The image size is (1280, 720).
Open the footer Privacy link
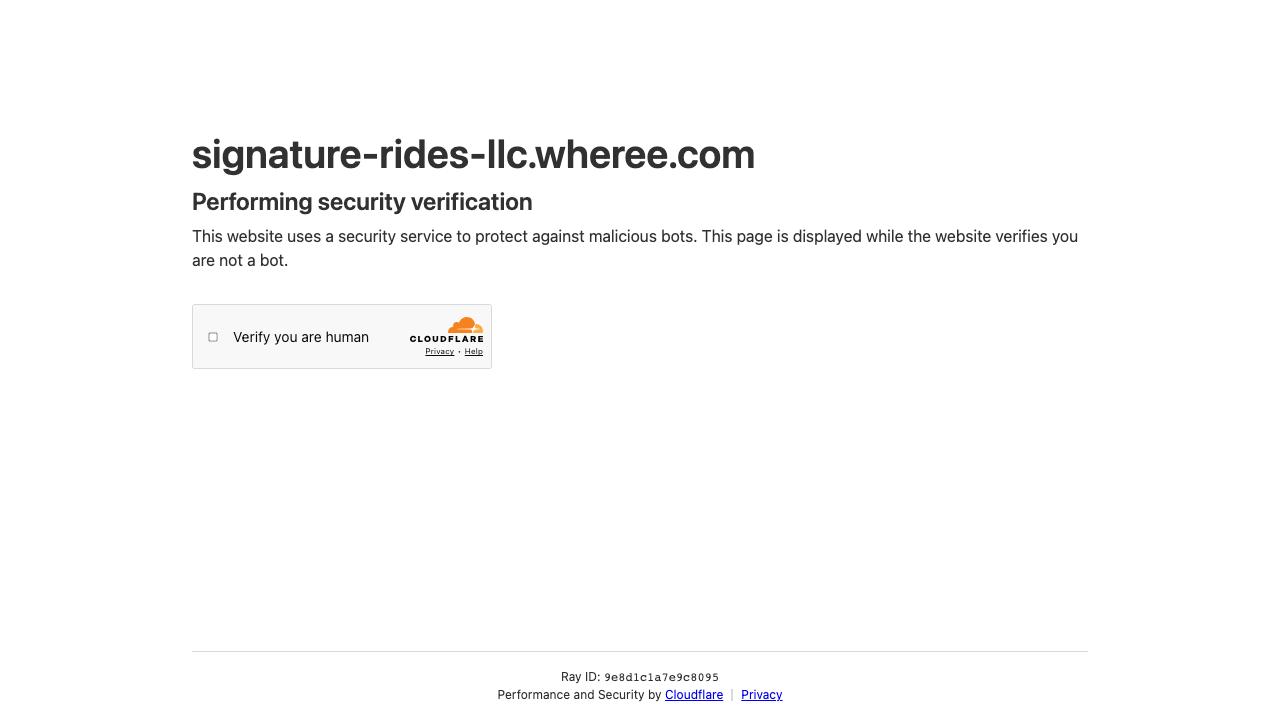[762, 695]
